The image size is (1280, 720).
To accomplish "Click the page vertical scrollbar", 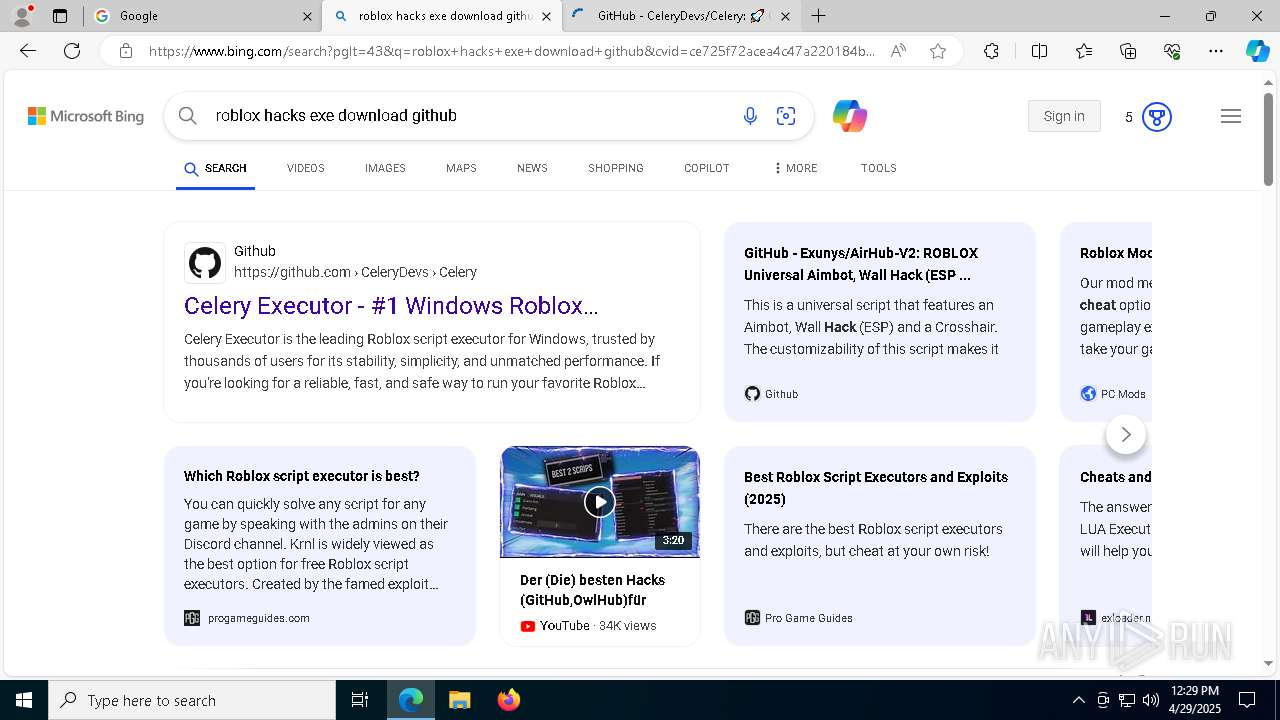I will [x=1269, y=137].
